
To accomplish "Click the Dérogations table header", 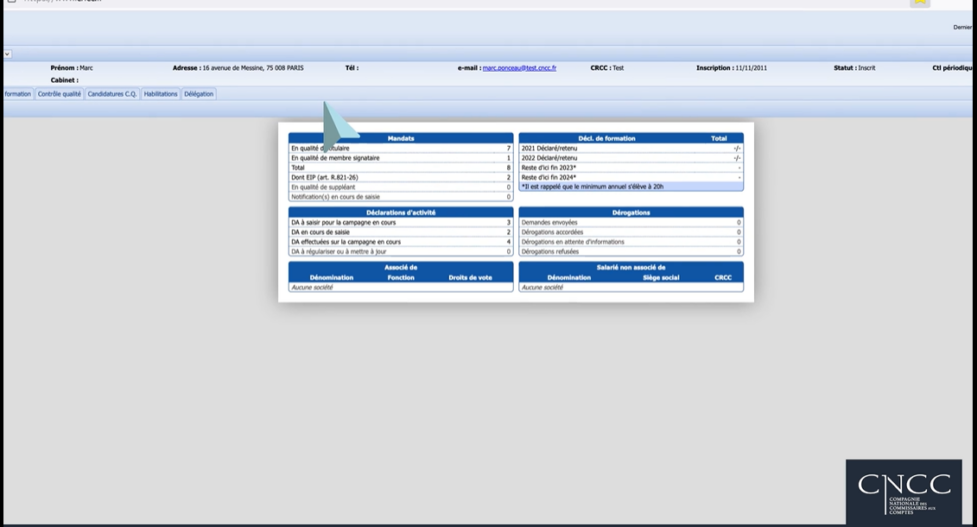I will pyautogui.click(x=631, y=212).
